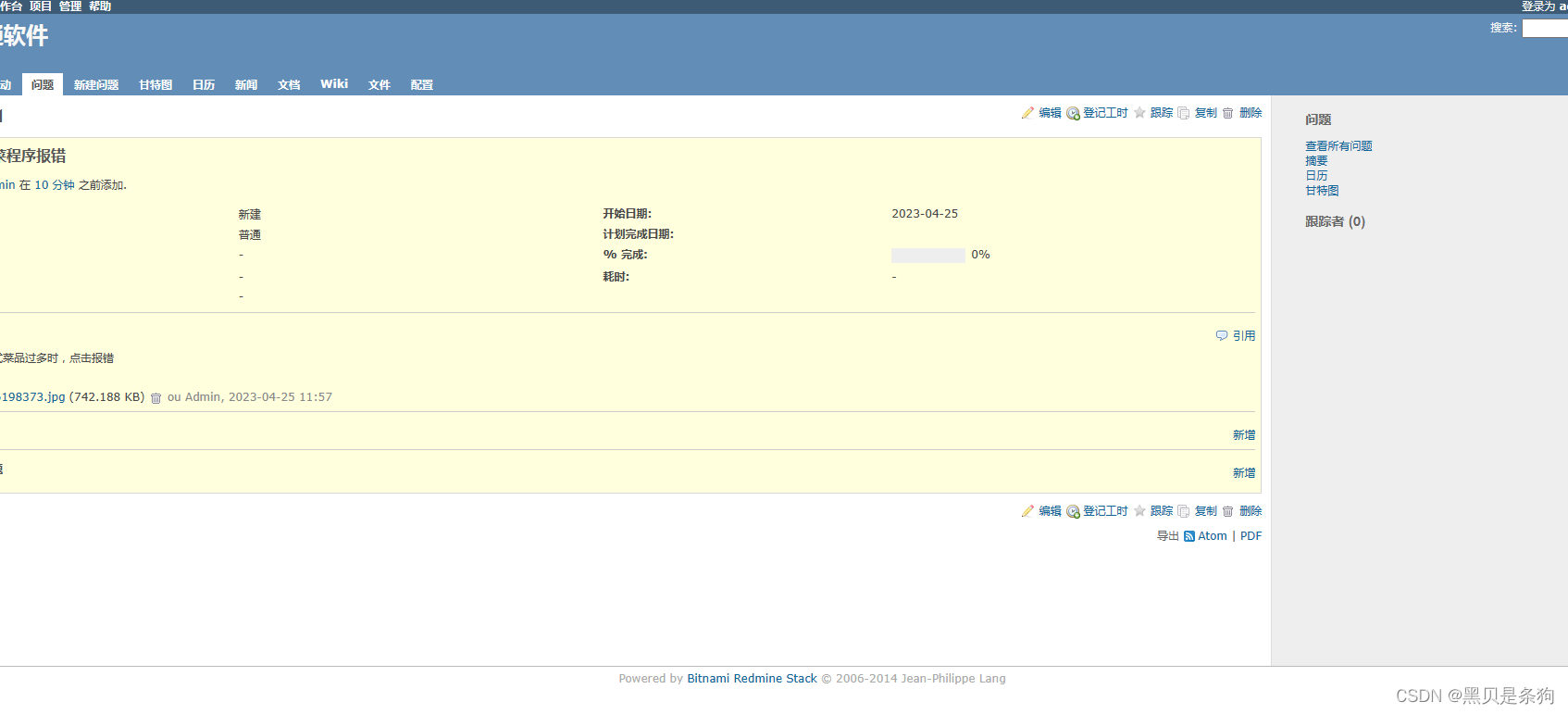The height and width of the screenshot is (714, 1568).
Task: Open 甘特图 in the sidebar
Action: (1322, 191)
